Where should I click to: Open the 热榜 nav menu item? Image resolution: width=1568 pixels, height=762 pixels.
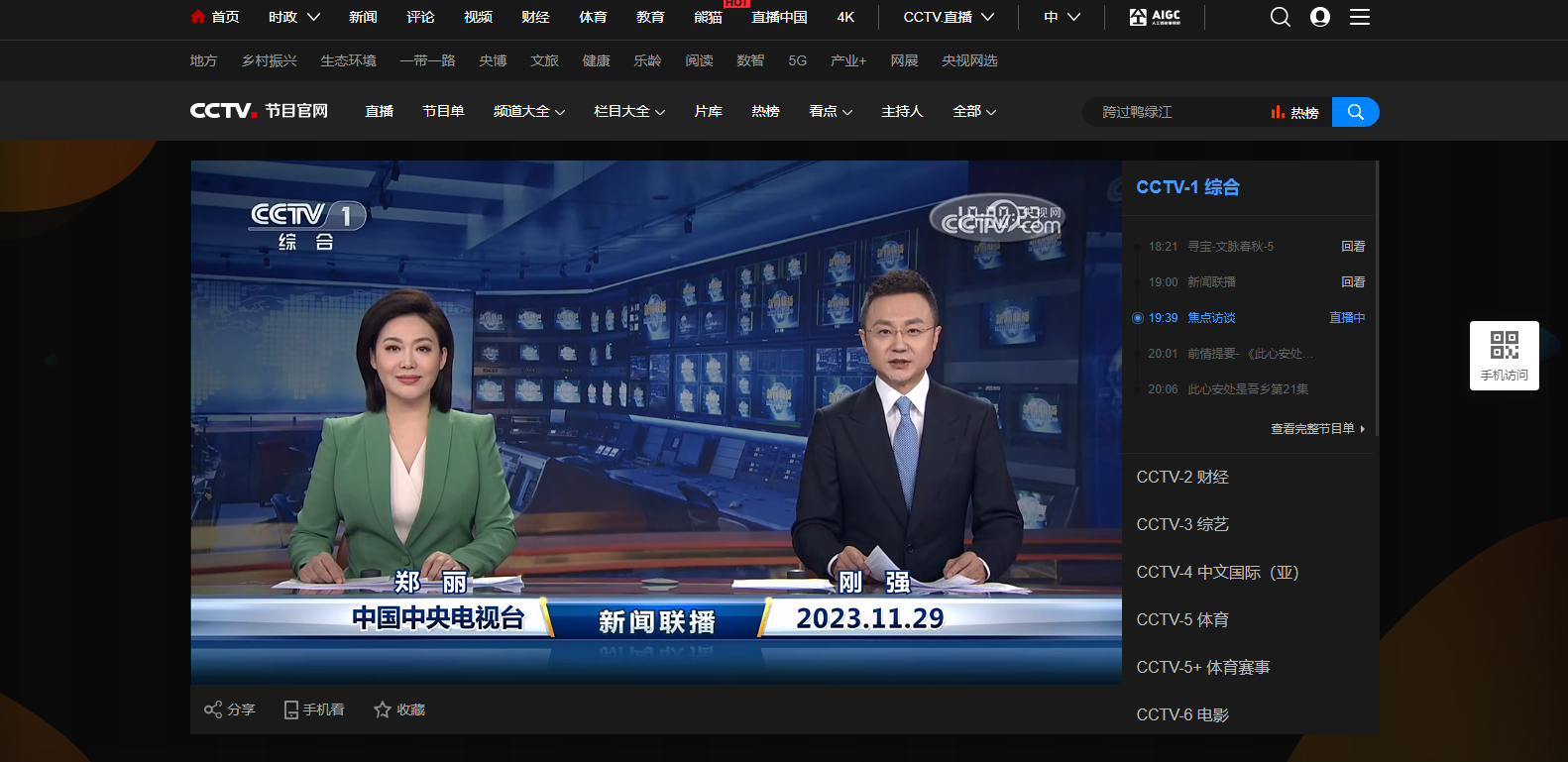pos(765,111)
